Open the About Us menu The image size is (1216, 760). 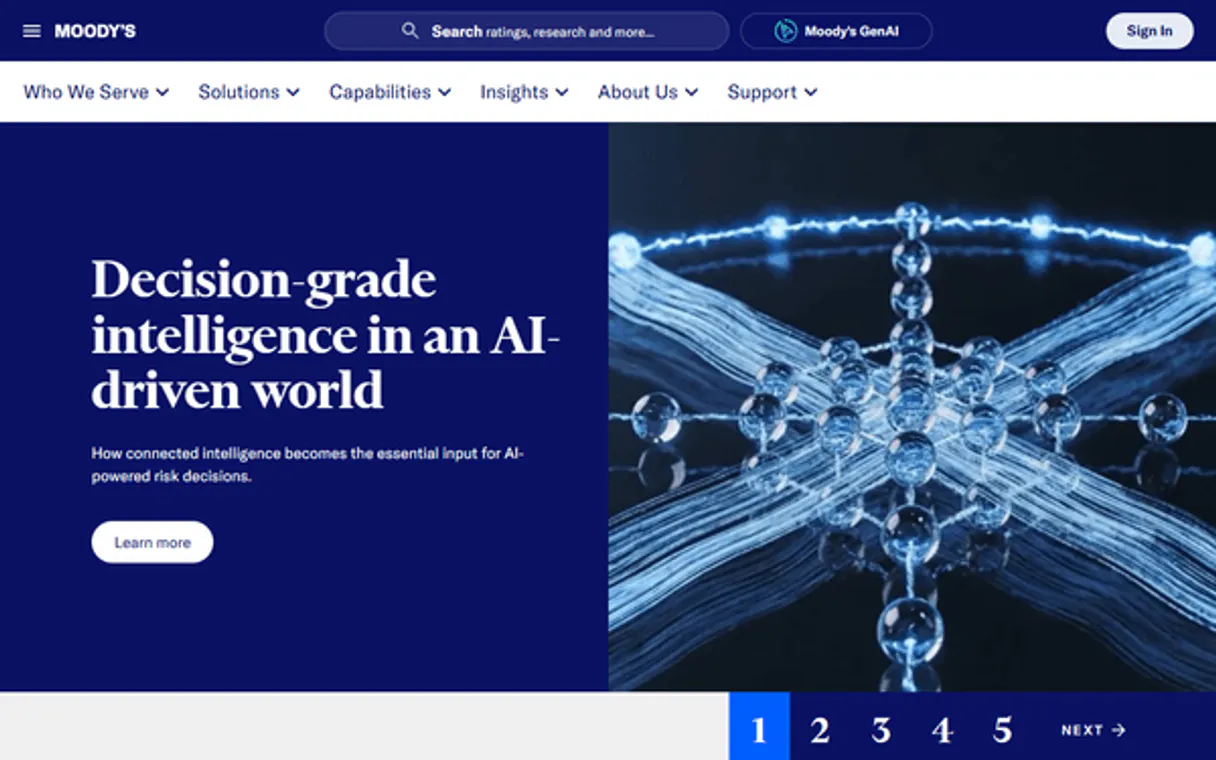click(647, 92)
